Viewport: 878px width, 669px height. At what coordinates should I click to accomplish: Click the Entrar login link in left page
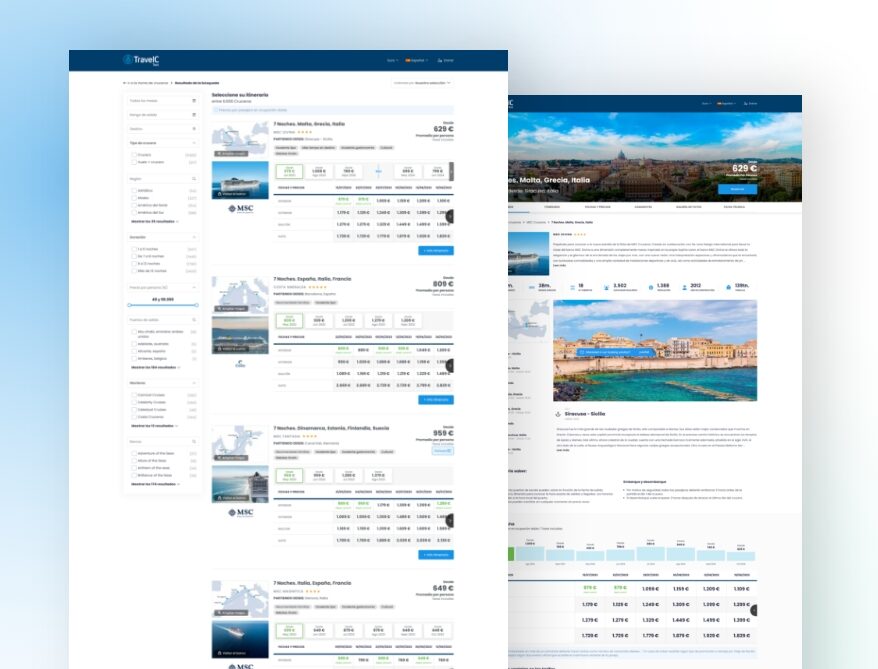[446, 60]
